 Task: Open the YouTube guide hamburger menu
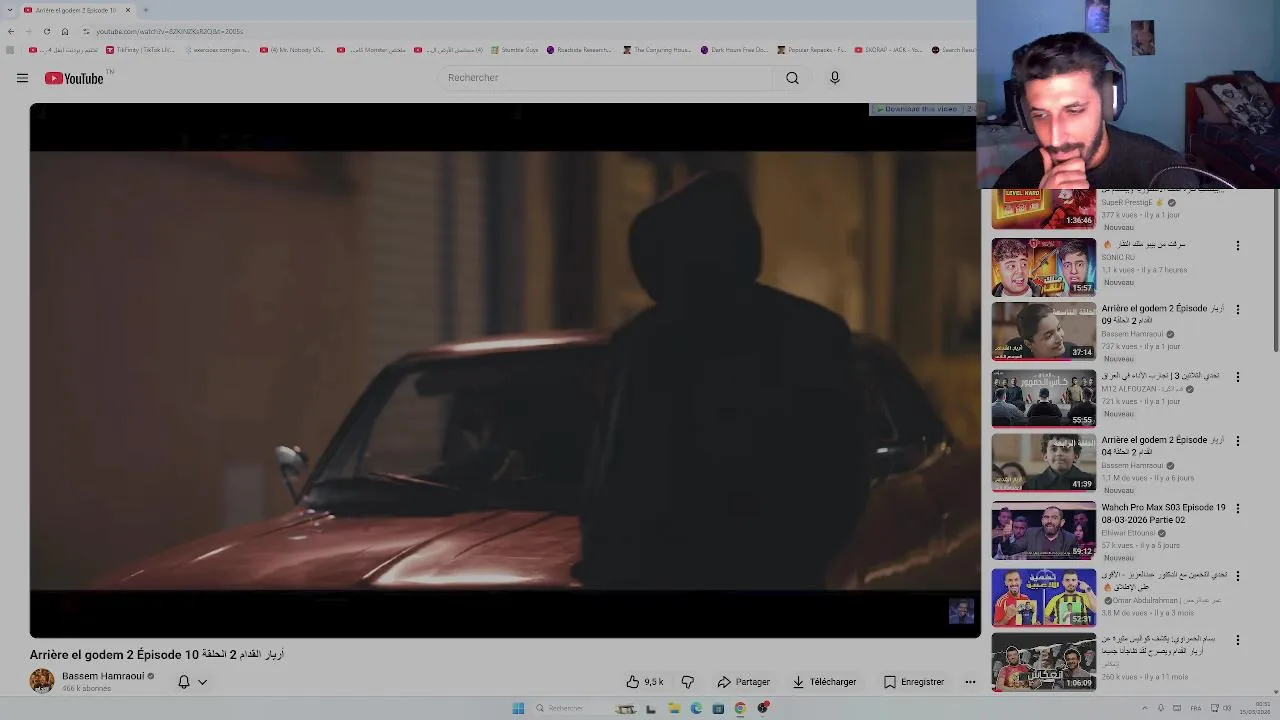click(22, 78)
